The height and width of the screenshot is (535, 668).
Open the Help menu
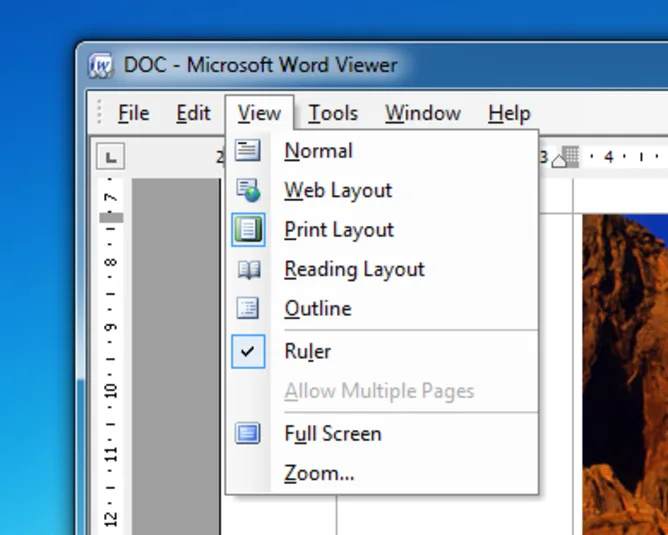click(509, 113)
